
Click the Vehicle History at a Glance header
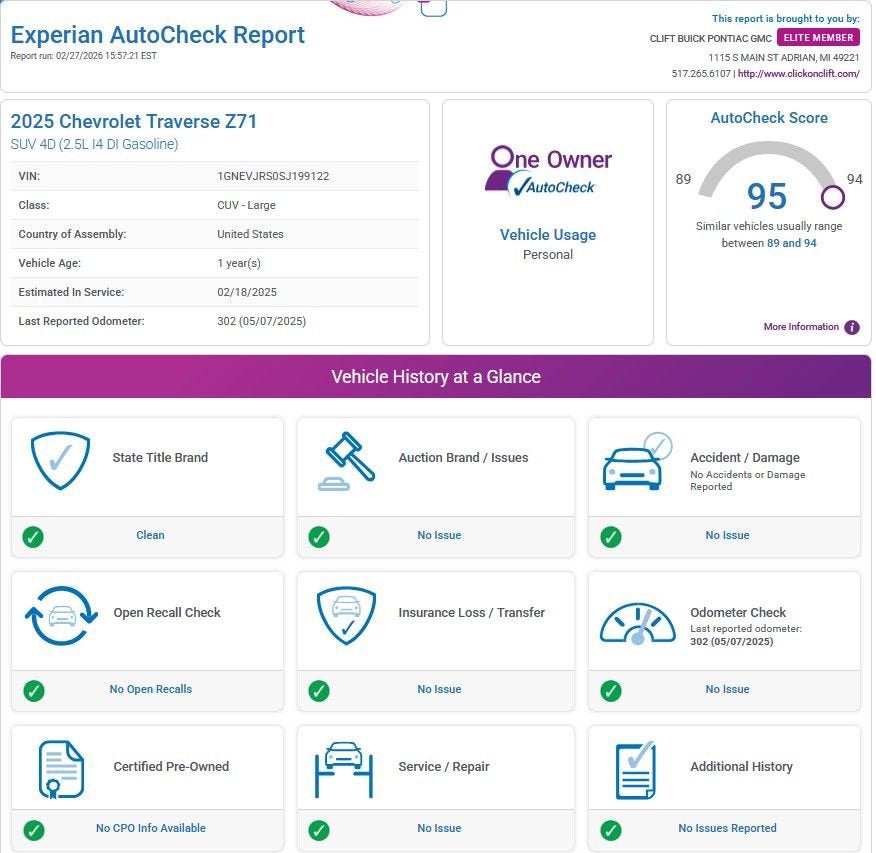[436, 377]
